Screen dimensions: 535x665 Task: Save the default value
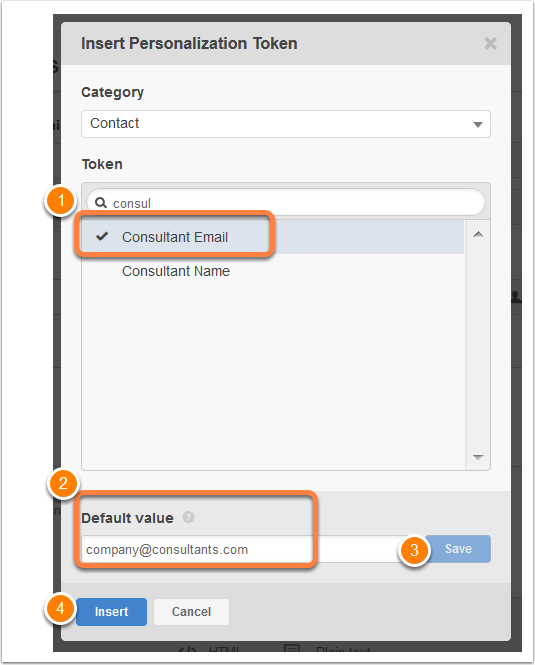coord(458,549)
